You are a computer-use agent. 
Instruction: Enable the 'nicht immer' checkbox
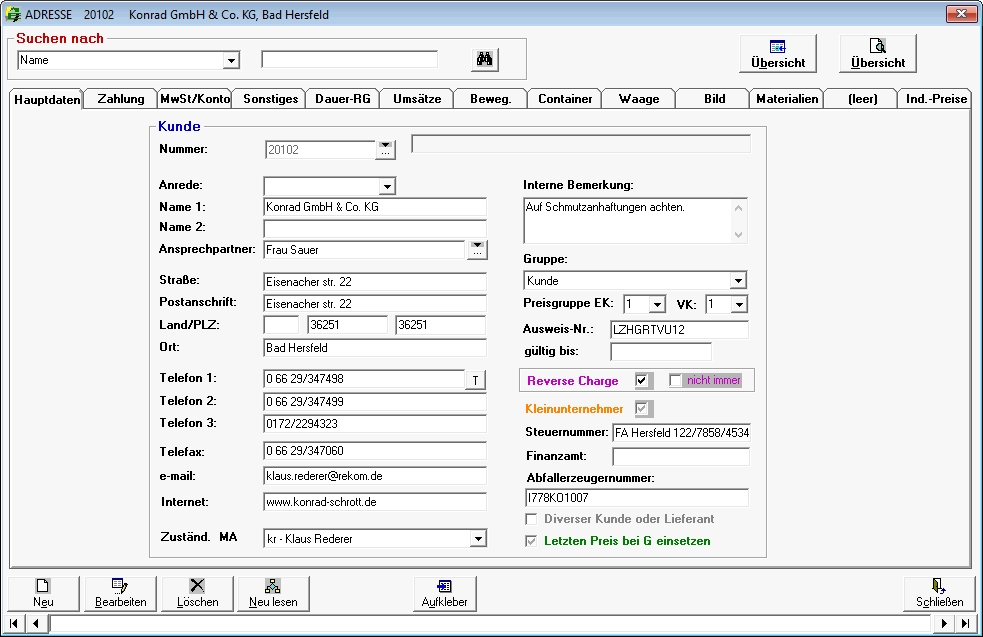676,381
